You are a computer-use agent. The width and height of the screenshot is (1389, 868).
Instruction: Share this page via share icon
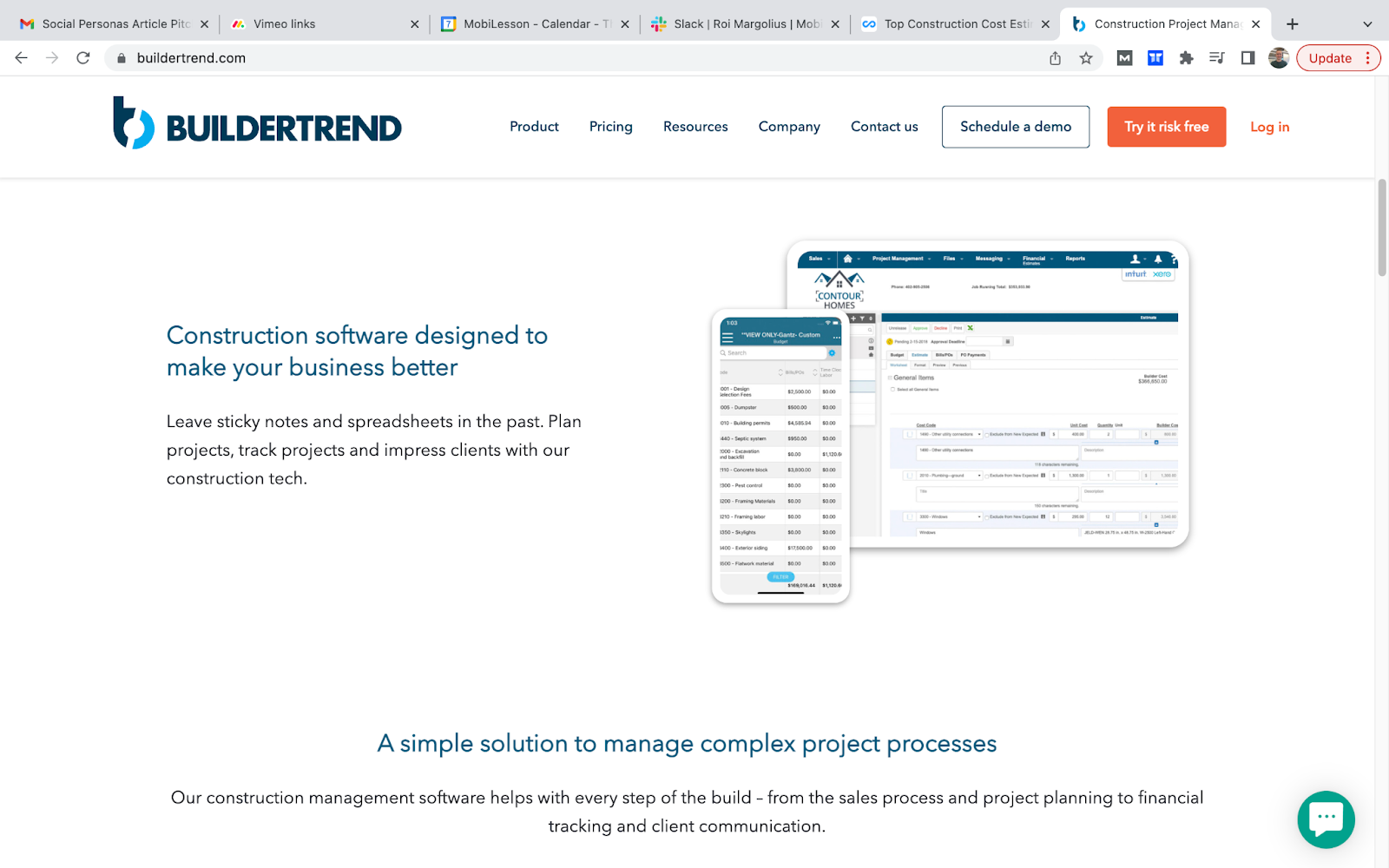pos(1055,58)
